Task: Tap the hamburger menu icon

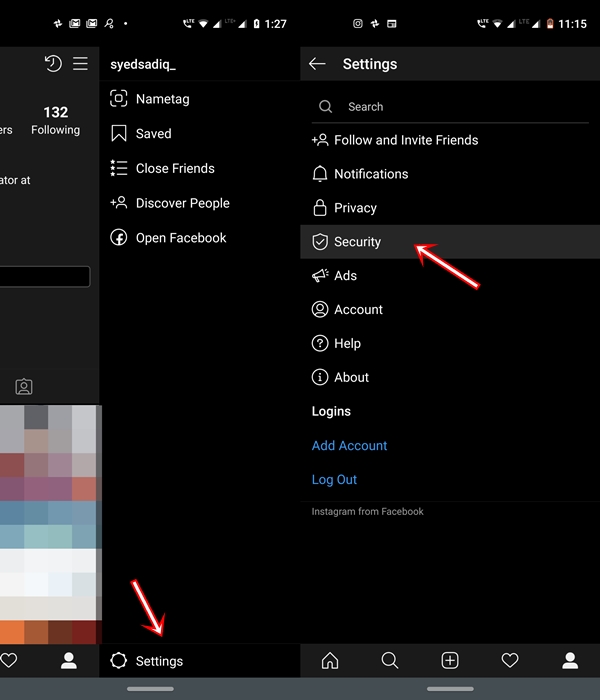Action: (80, 63)
